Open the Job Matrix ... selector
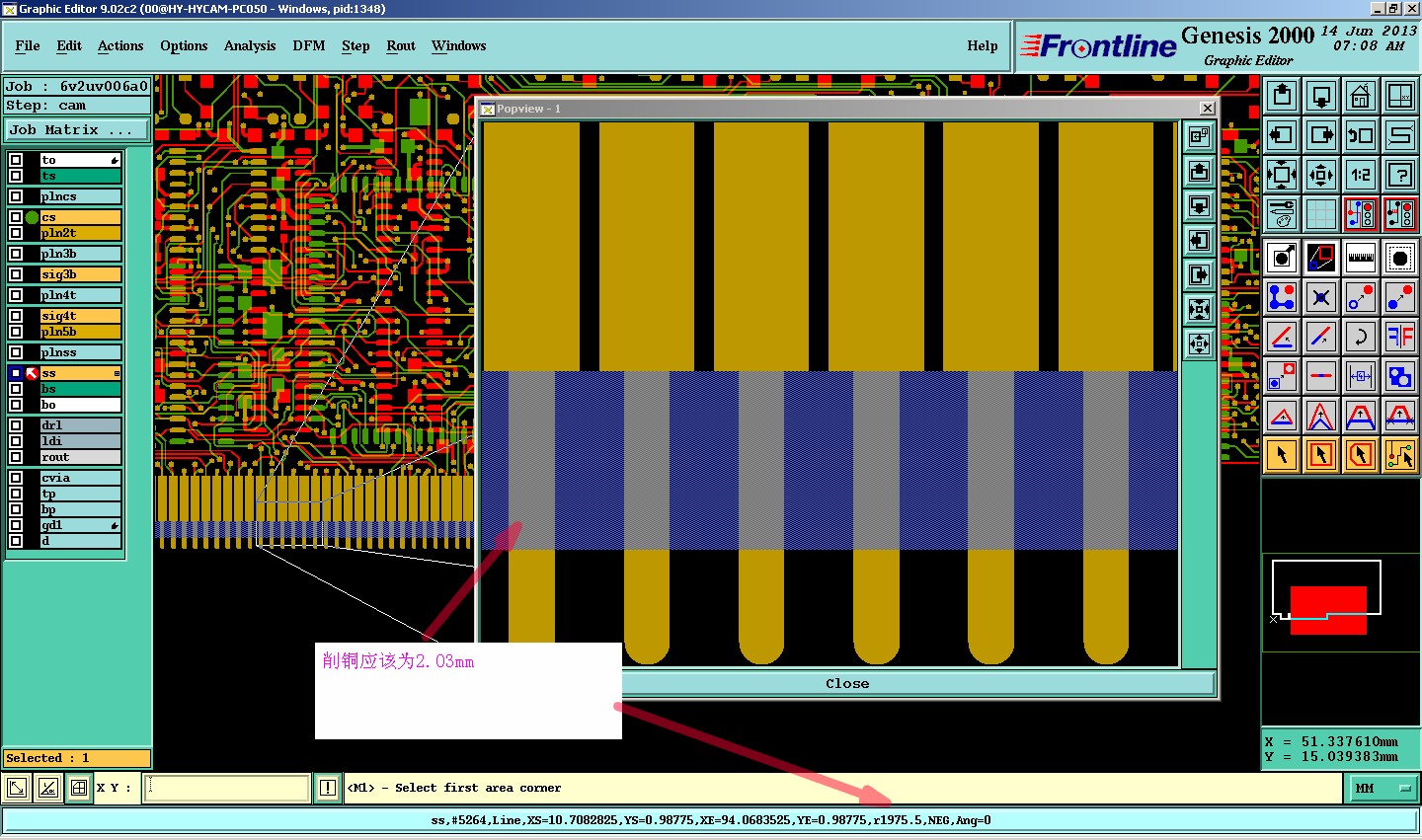 coord(77,129)
